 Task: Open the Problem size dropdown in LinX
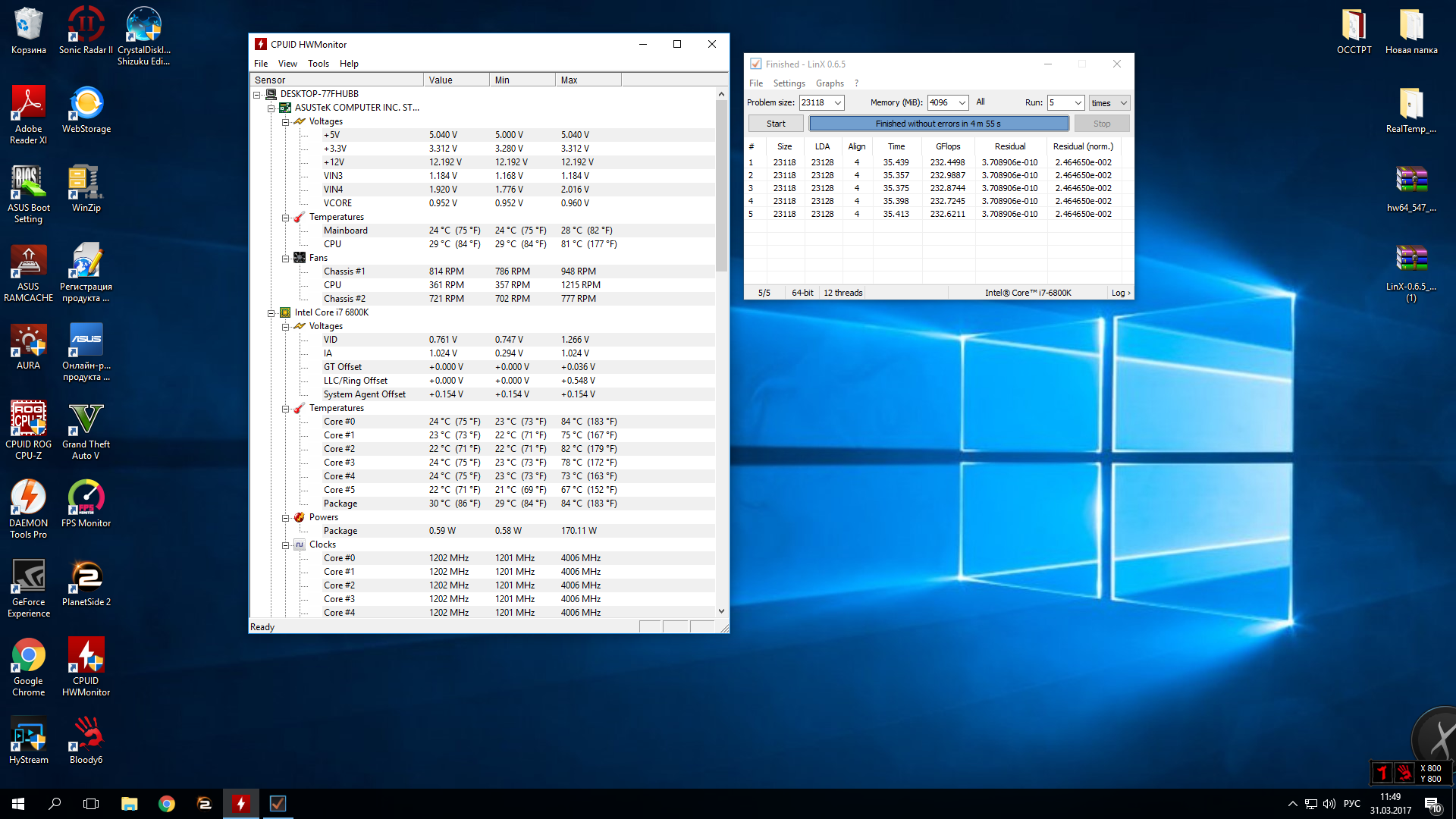[x=838, y=103]
